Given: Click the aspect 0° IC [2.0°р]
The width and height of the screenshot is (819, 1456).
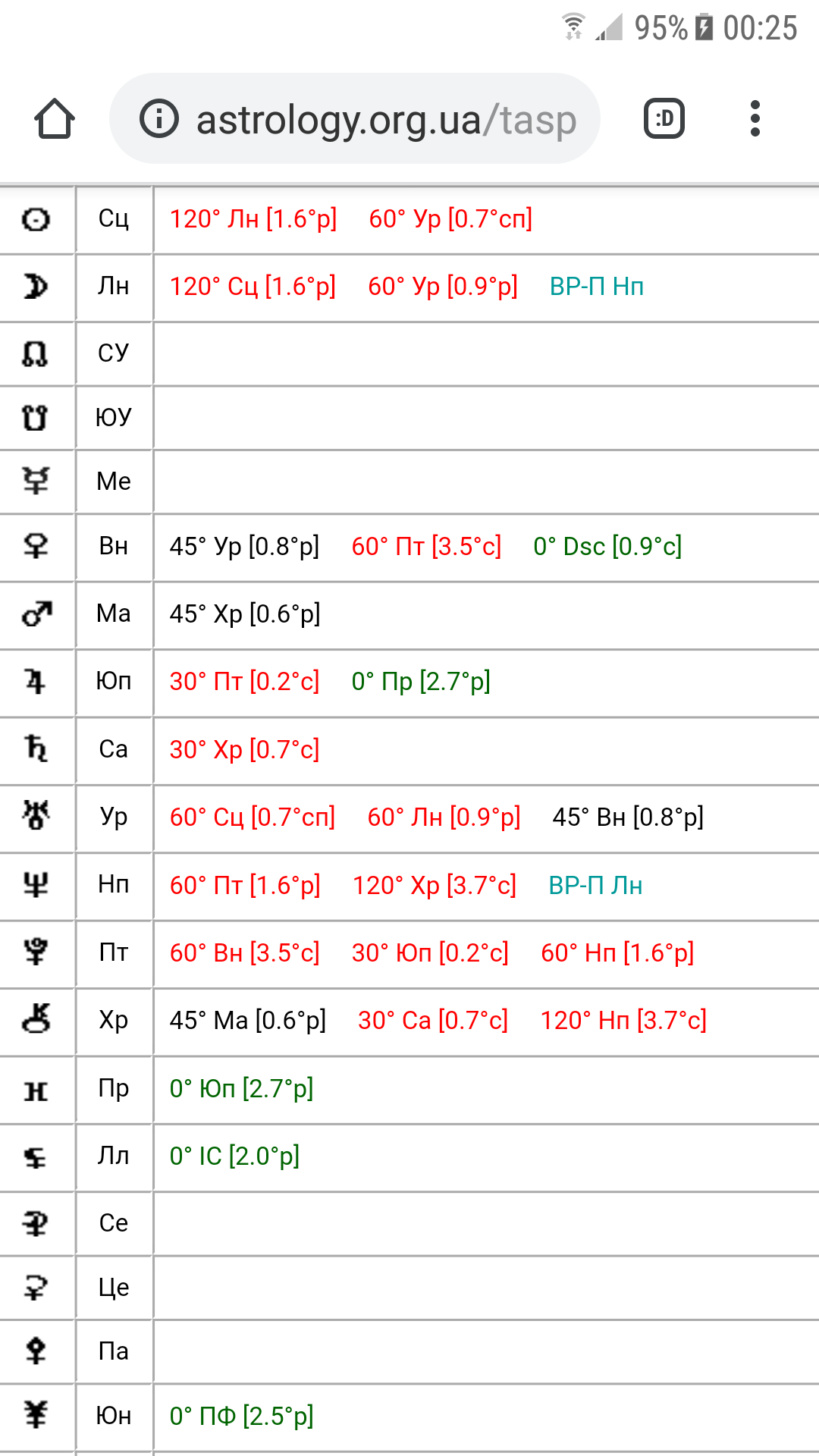Looking at the screenshot, I should coord(234,1156).
